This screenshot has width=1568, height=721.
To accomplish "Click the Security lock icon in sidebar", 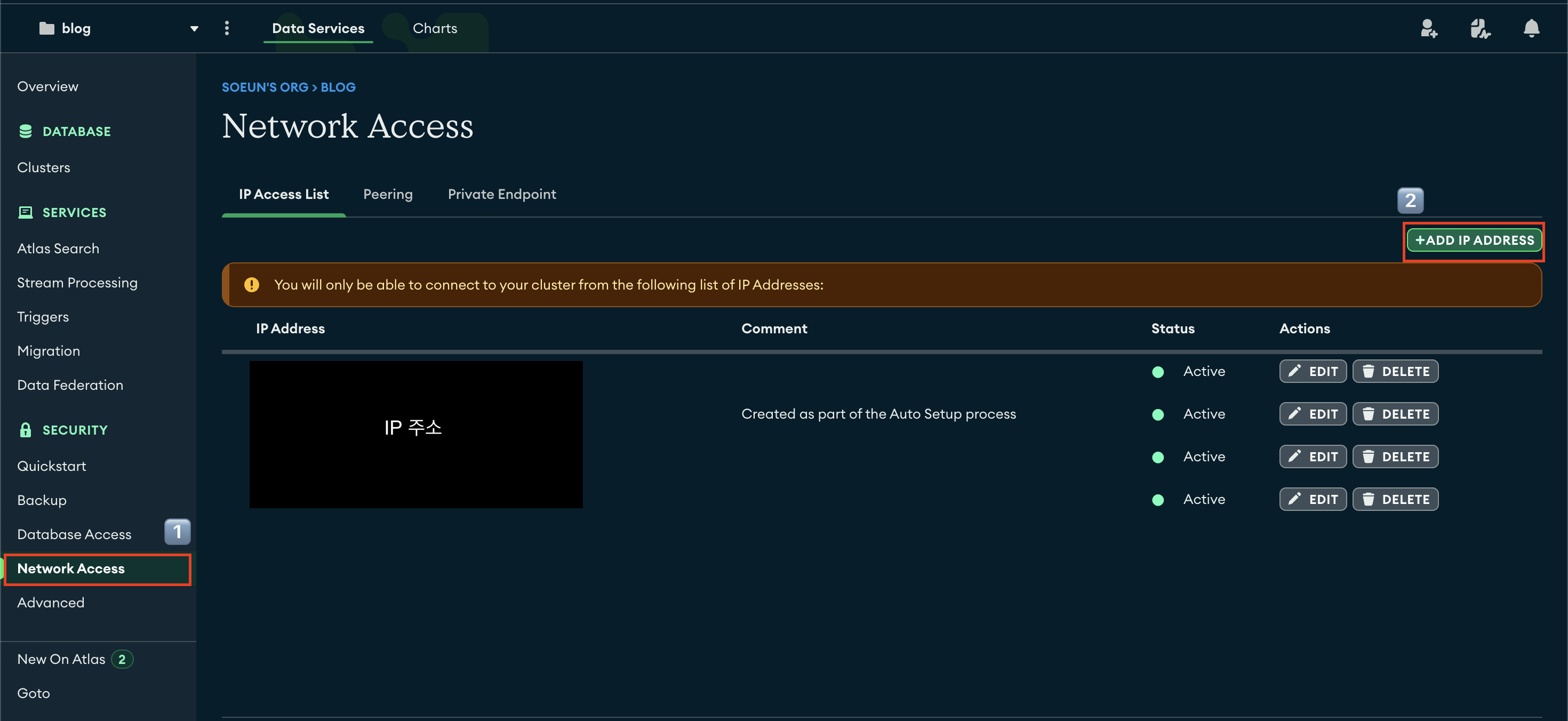I will (x=26, y=430).
